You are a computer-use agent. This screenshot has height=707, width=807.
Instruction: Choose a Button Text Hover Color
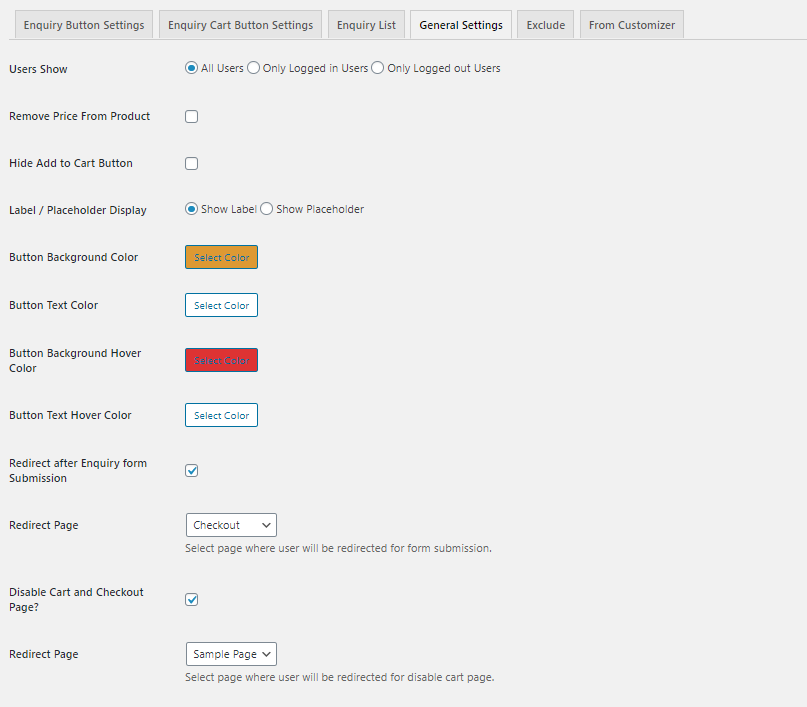point(221,415)
